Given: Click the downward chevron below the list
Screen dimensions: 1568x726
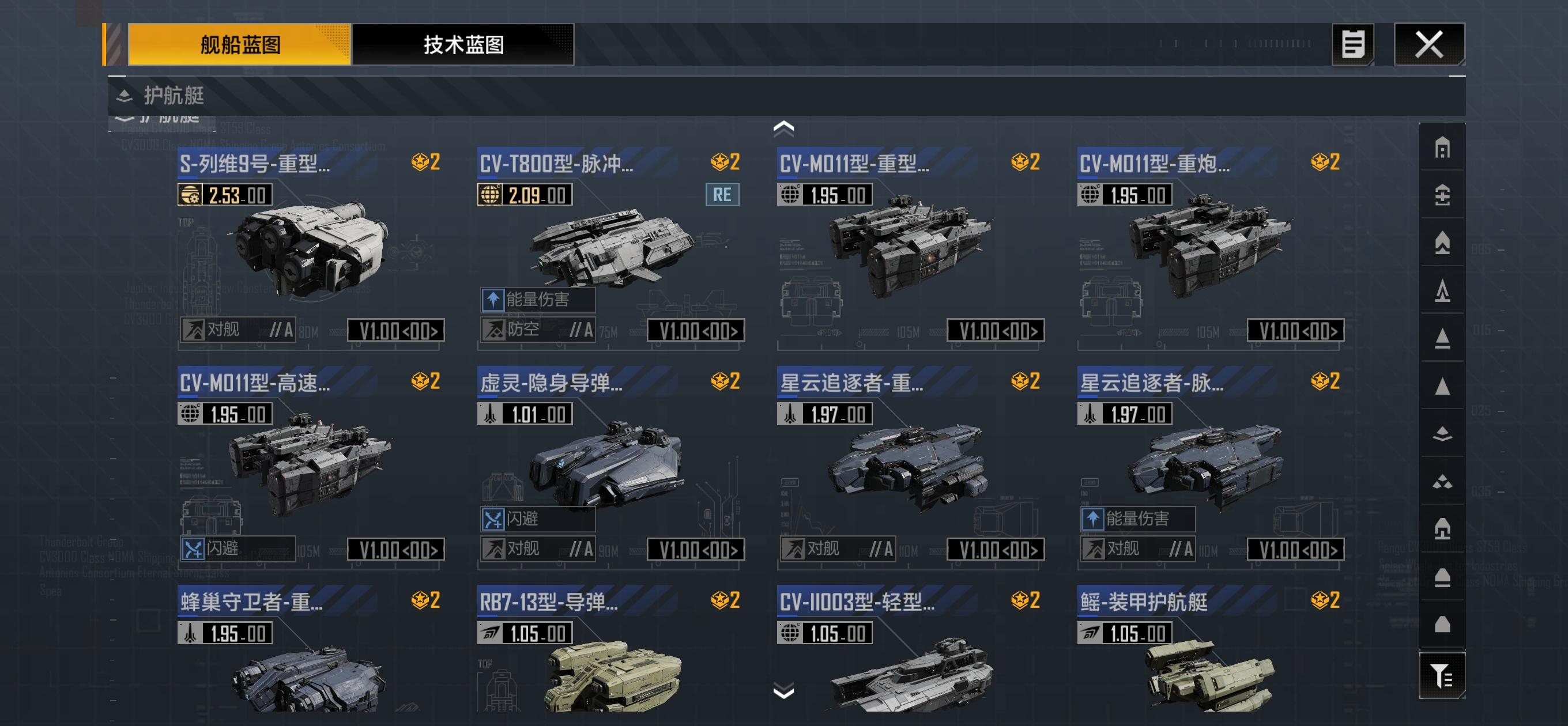Looking at the screenshot, I should click(x=783, y=691).
